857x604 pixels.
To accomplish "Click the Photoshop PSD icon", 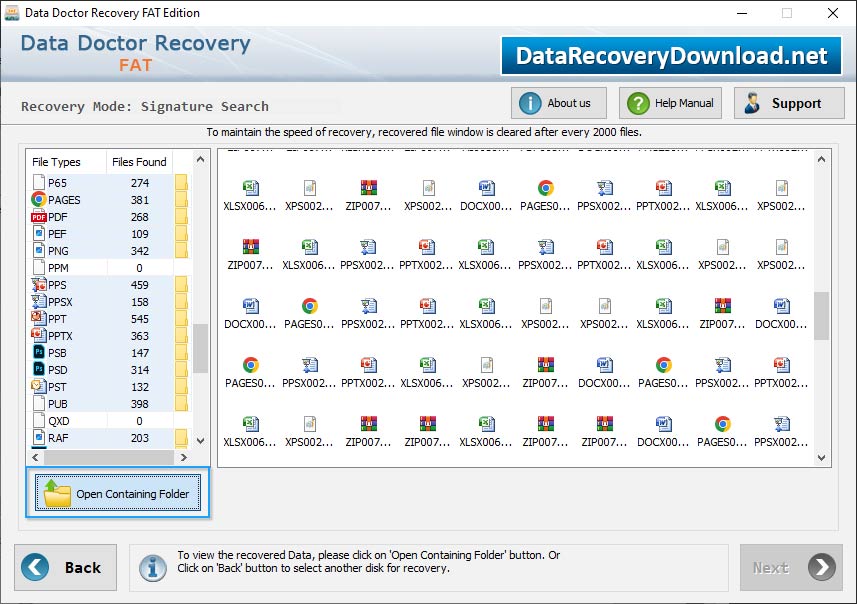I will click(x=39, y=369).
